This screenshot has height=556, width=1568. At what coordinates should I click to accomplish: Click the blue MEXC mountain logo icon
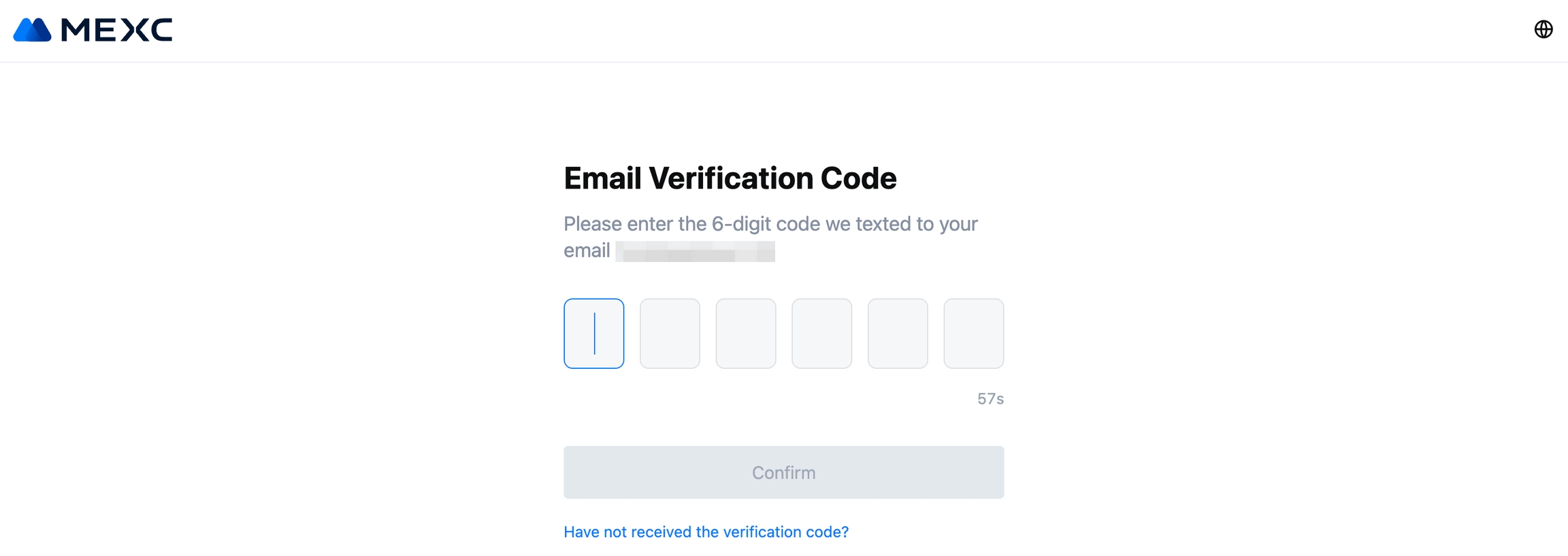click(x=32, y=30)
